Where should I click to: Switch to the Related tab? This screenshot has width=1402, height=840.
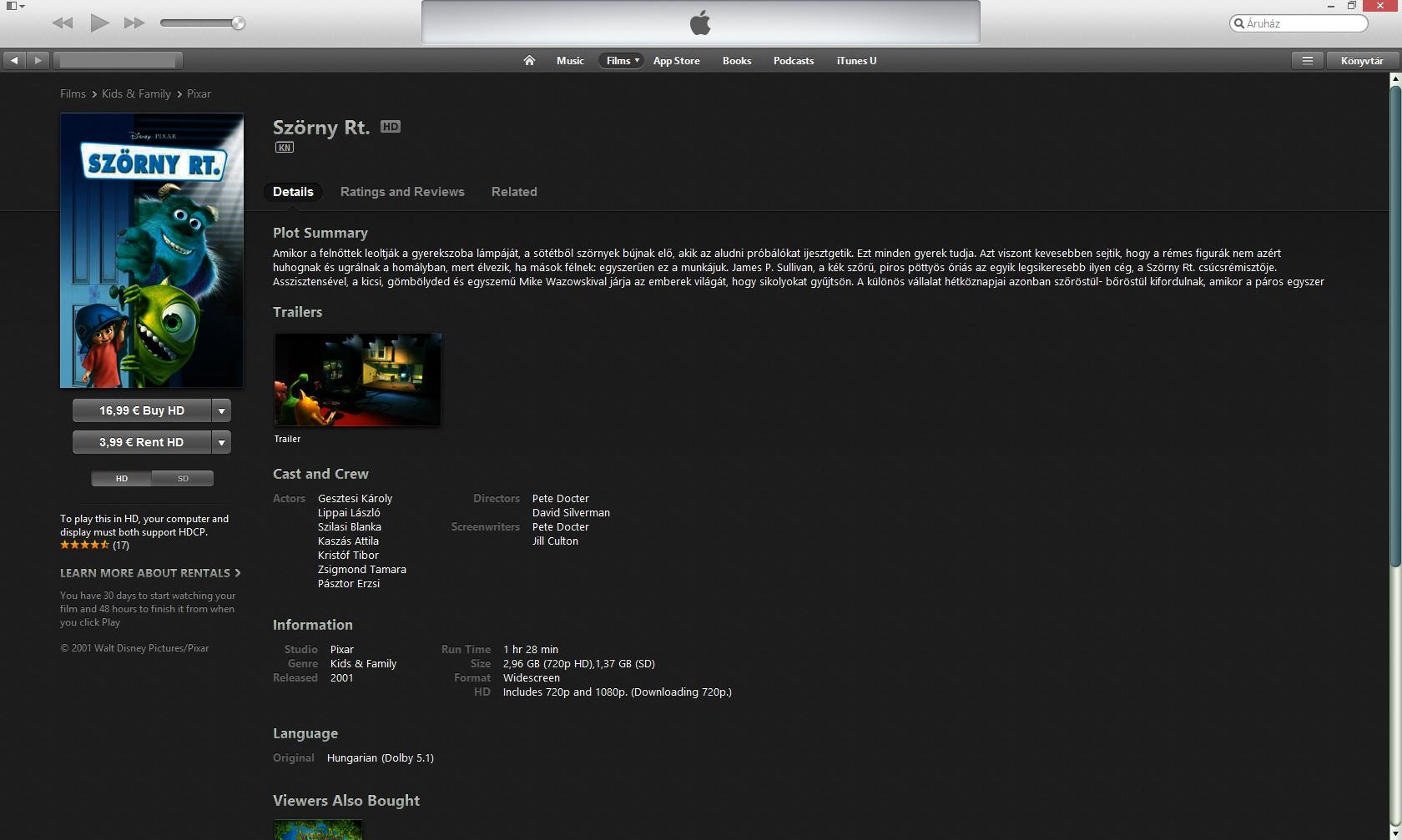click(514, 192)
